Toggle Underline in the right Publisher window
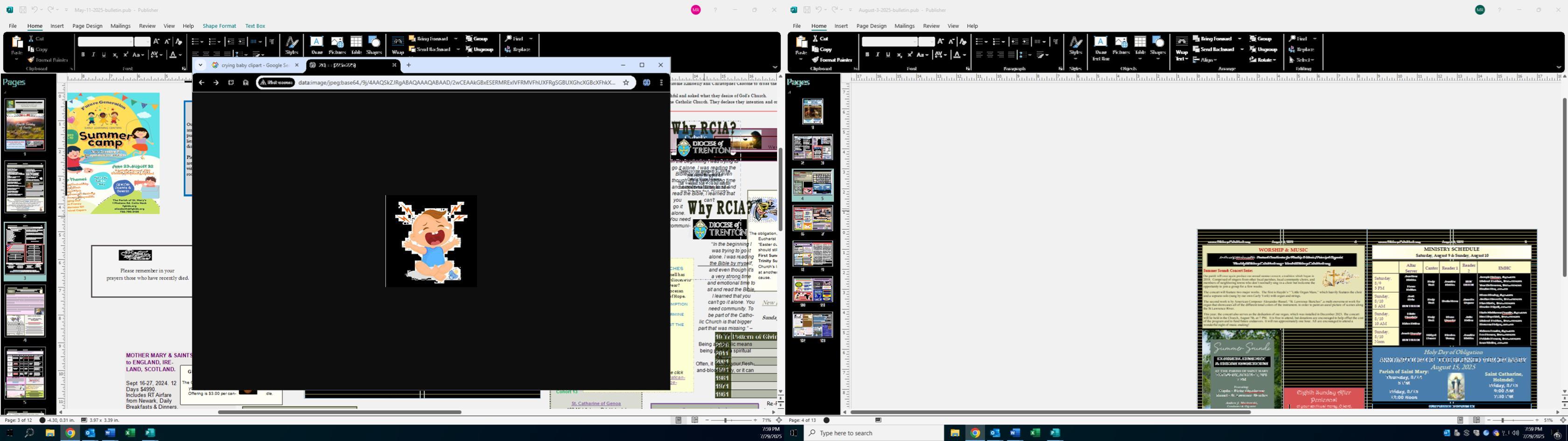 pos(888,55)
